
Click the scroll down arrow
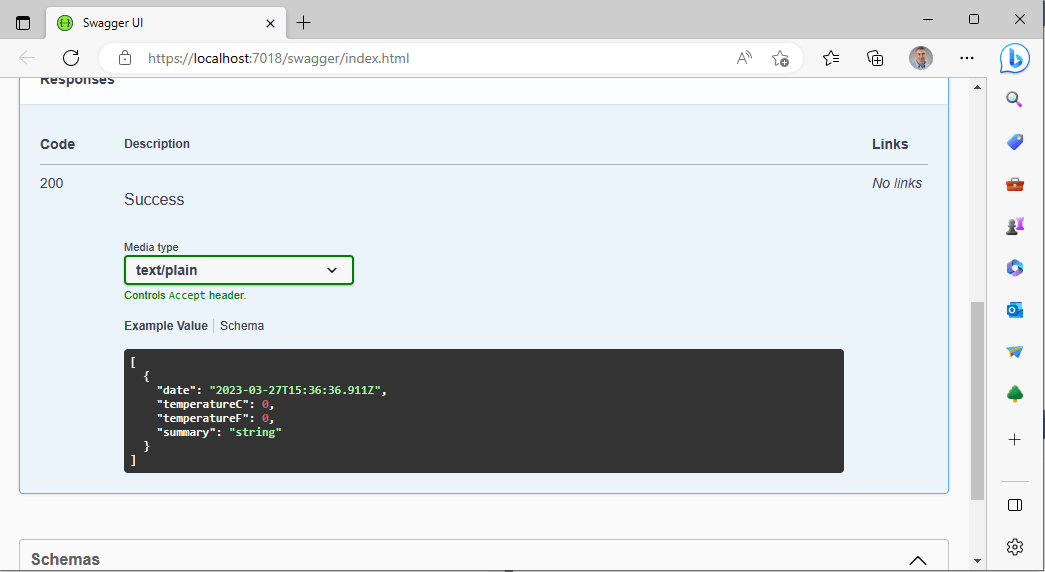977,561
